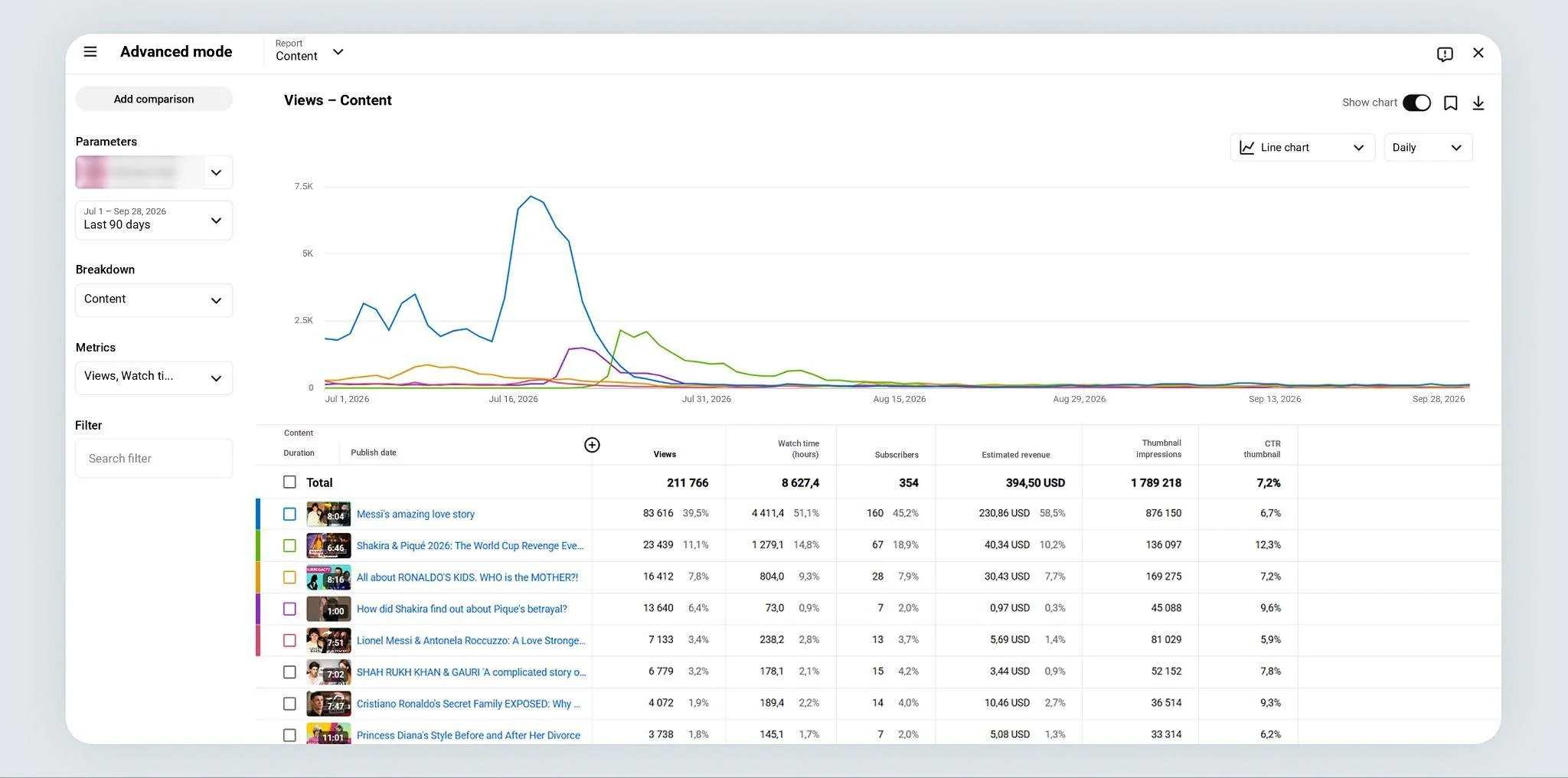The image size is (1568, 778).
Task: Expand the blurred channel Parameters dropdown
Action: (154, 172)
